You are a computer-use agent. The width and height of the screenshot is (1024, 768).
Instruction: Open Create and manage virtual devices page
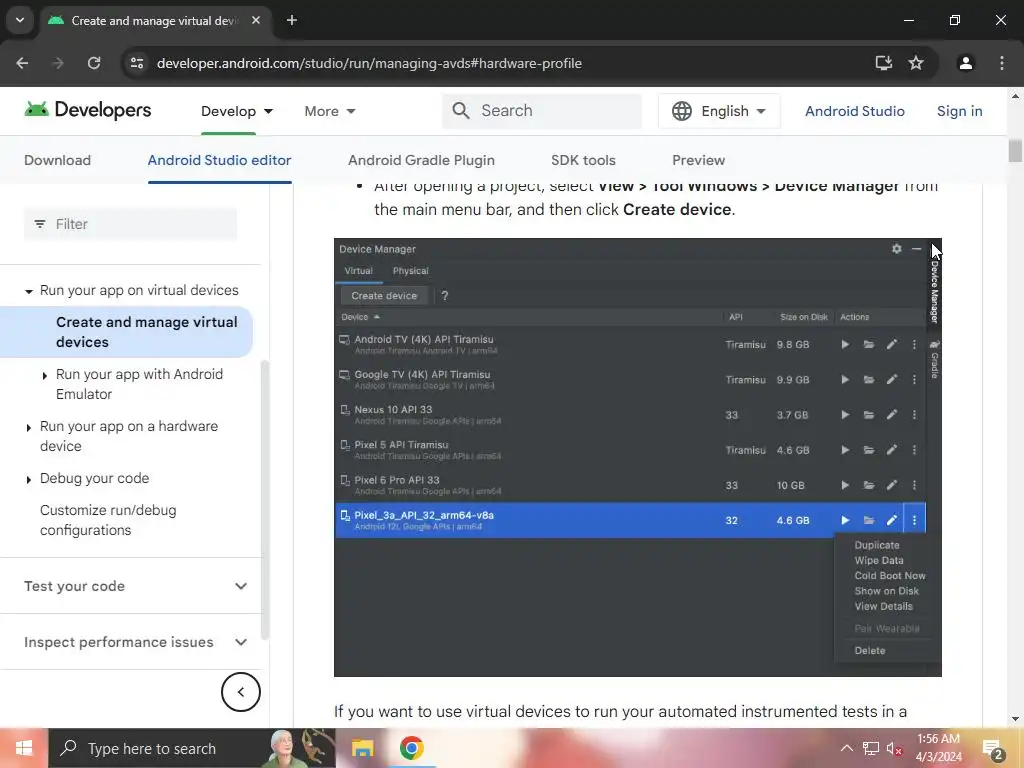point(146,332)
